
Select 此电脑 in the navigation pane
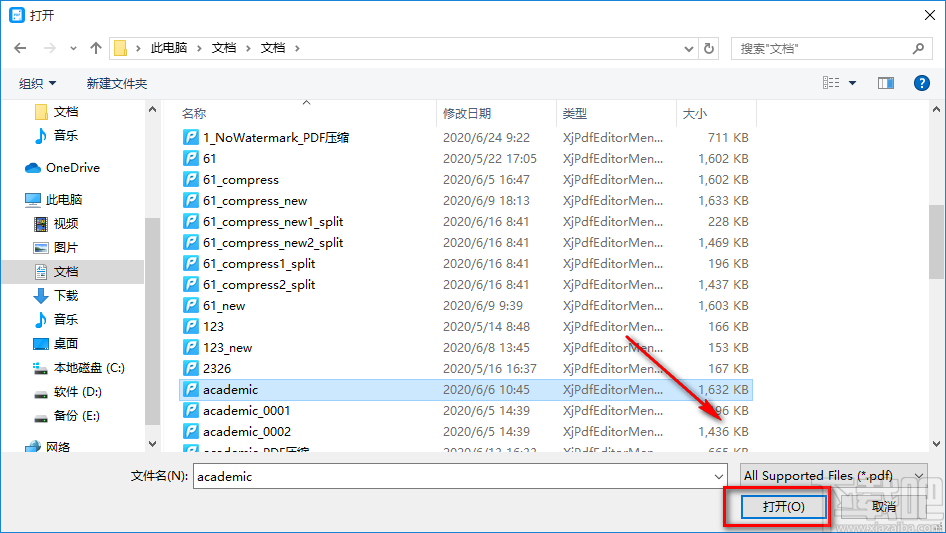[54, 199]
